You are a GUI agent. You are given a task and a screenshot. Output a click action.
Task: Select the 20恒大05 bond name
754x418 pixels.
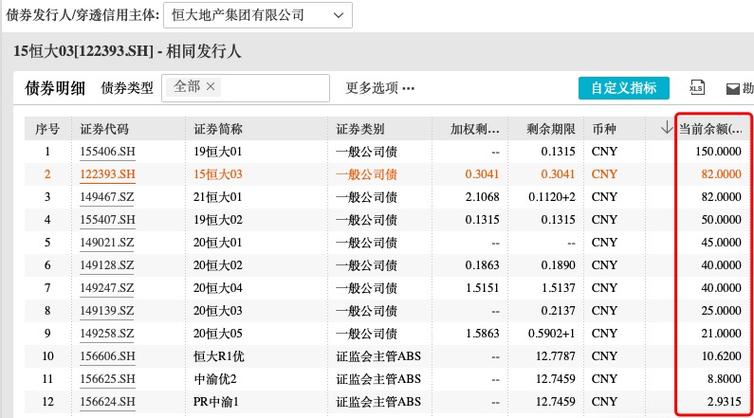pos(218,333)
